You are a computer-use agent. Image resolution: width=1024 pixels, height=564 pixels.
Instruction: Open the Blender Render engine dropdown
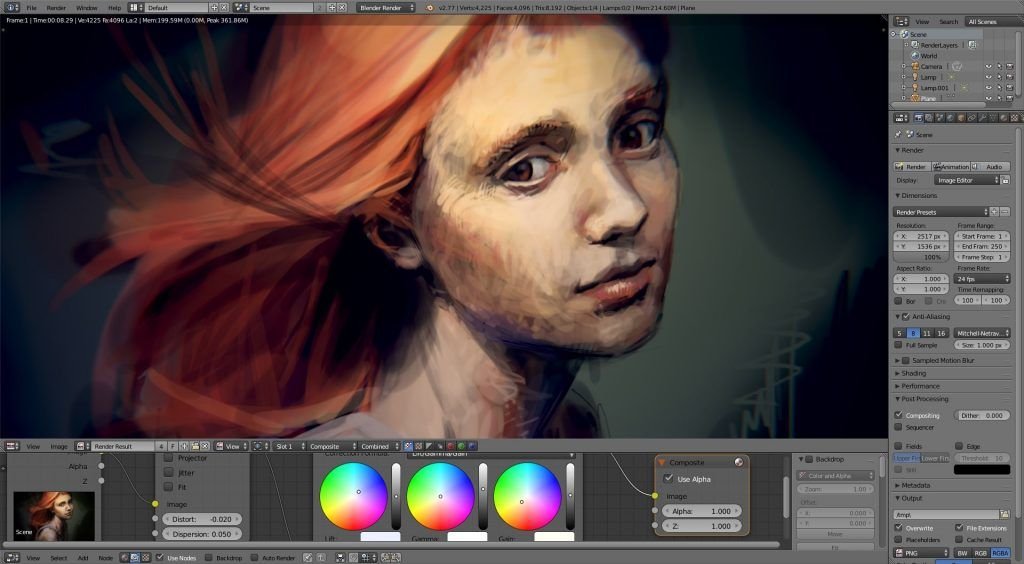coord(385,8)
